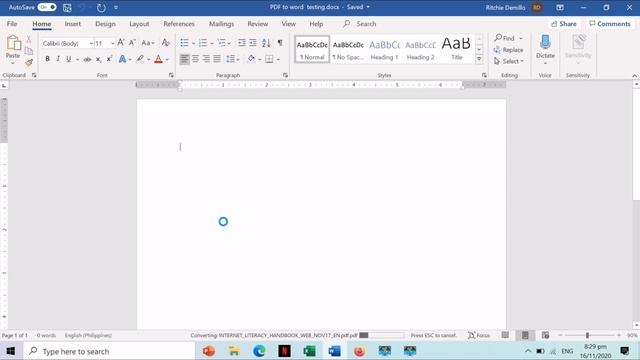This screenshot has height=360, width=640.
Task: Click the Dictate microphone icon
Action: (545, 42)
